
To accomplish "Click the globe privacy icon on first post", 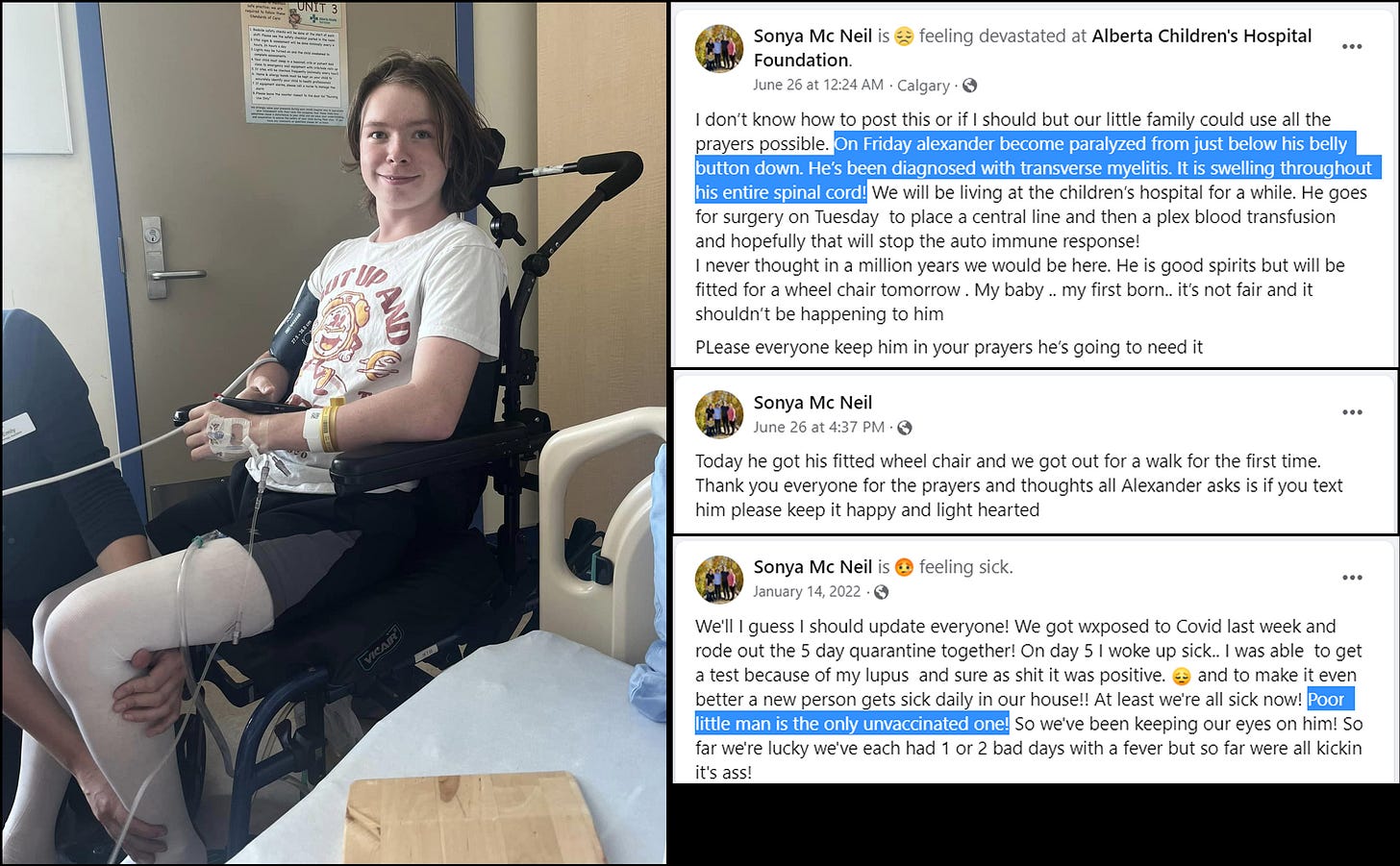I will point(969,86).
